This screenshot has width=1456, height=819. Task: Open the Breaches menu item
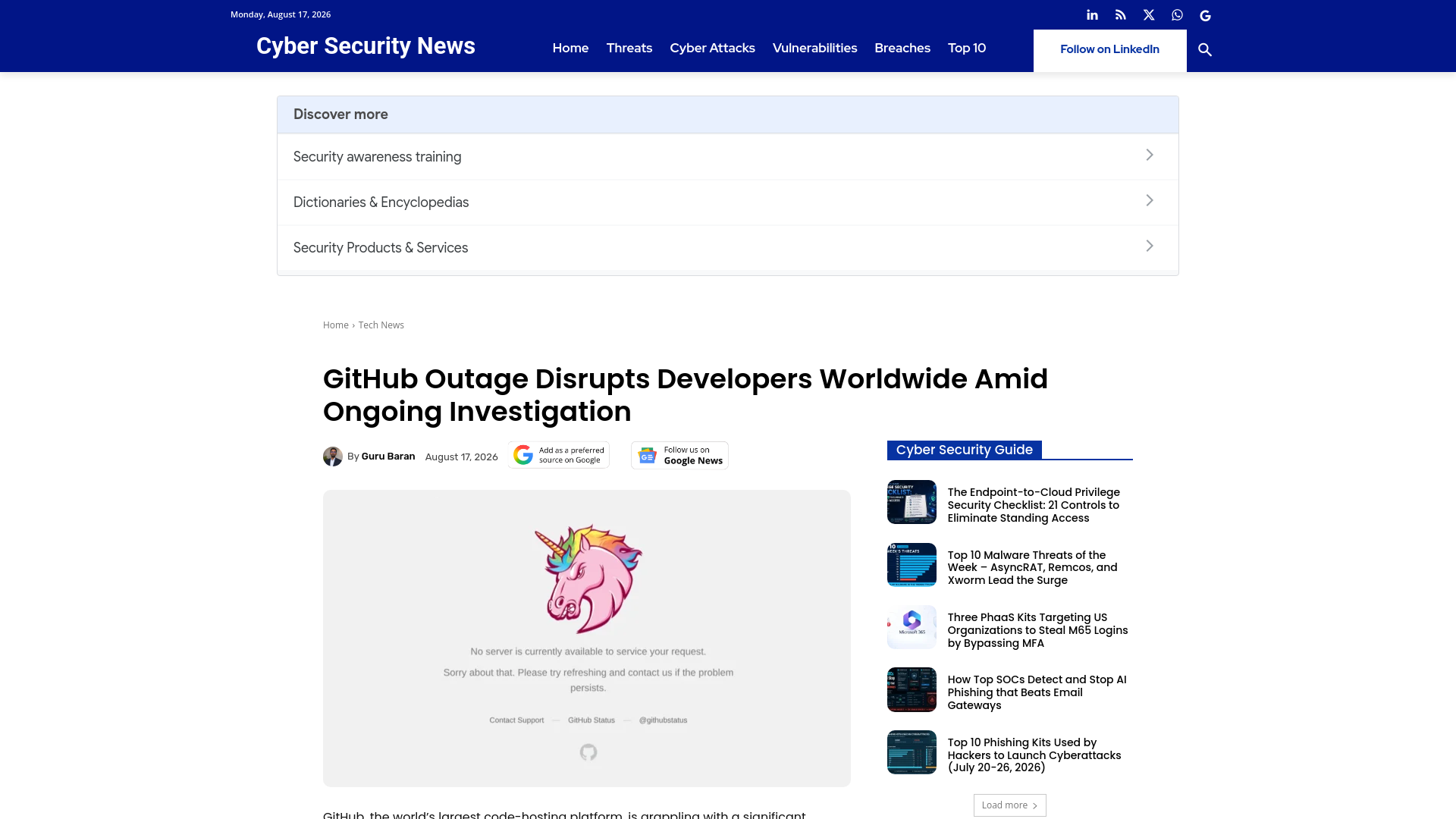(902, 48)
